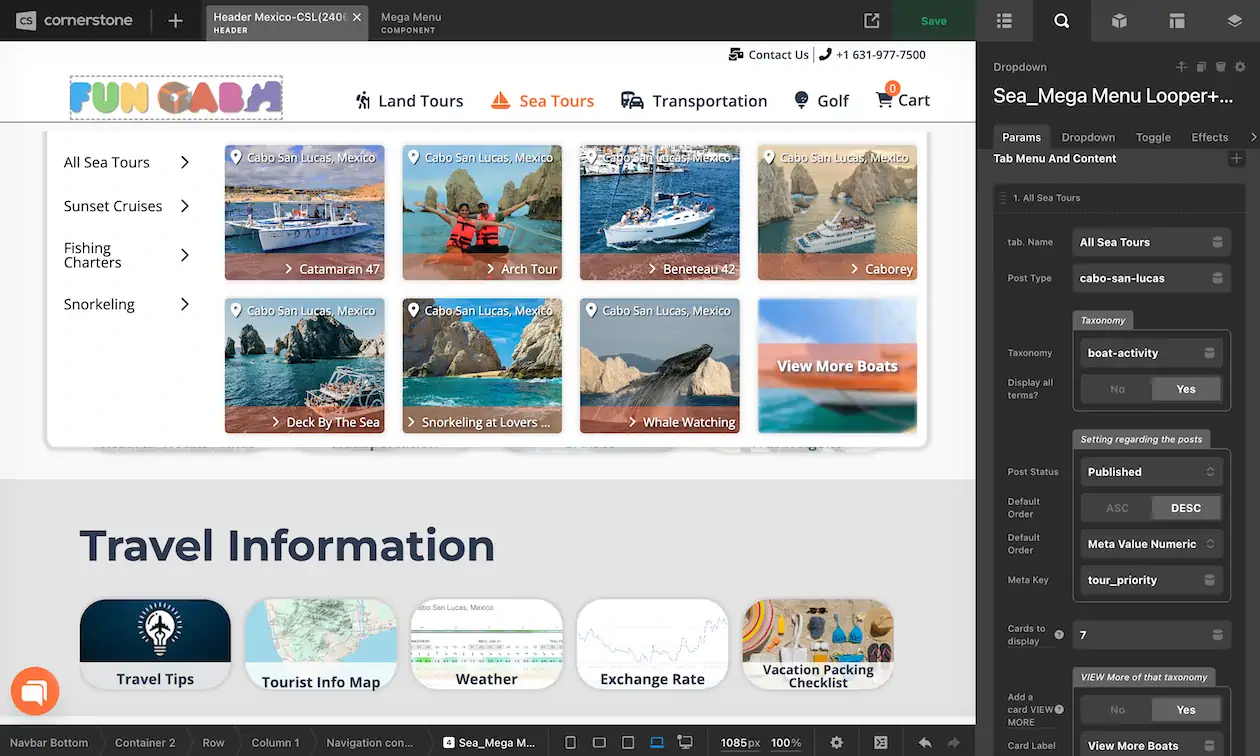
Task: Switch to the Mega Menu component tab
Action: tap(410, 22)
